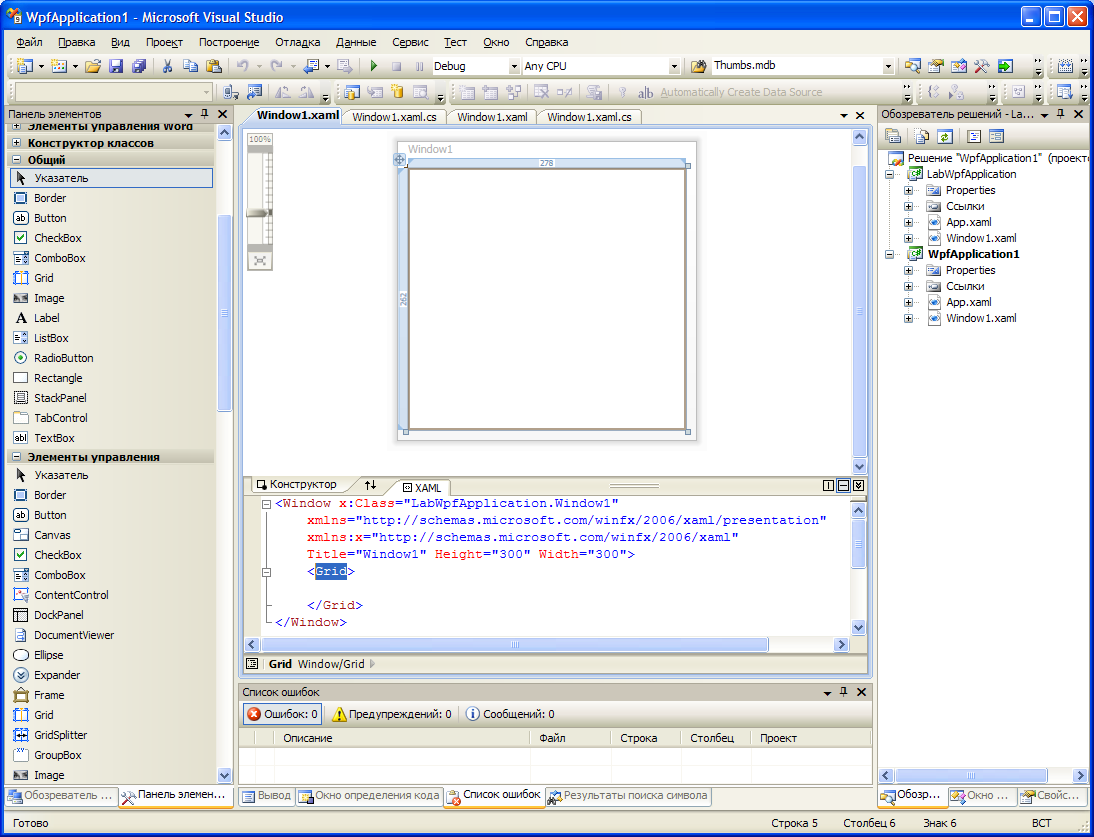Collapse the Общий toolbox section
The height and width of the screenshot is (837, 1094).
[17, 160]
